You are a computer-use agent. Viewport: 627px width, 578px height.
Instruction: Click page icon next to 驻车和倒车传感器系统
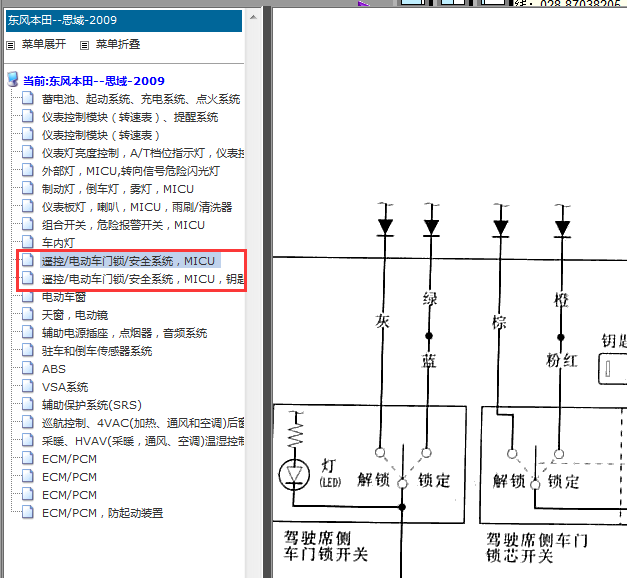pos(28,350)
